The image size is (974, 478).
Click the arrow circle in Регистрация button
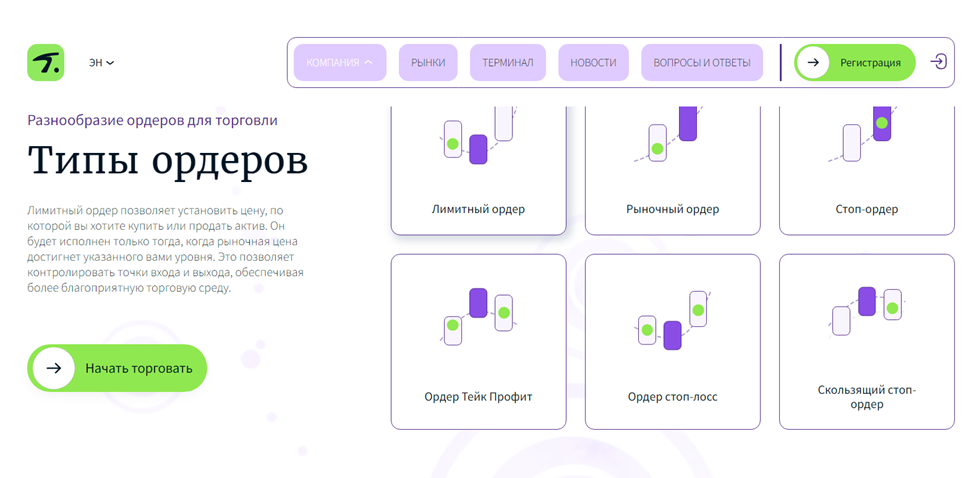pos(813,62)
